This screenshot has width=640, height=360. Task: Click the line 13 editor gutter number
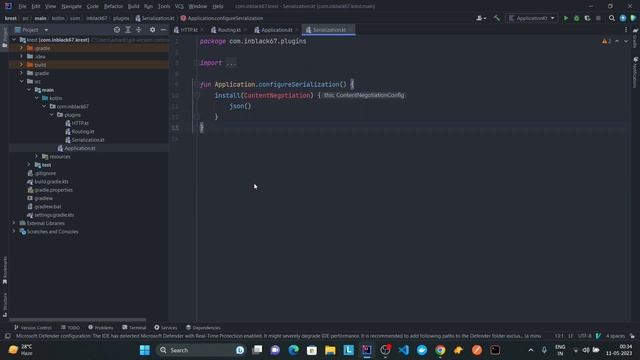coord(175,128)
